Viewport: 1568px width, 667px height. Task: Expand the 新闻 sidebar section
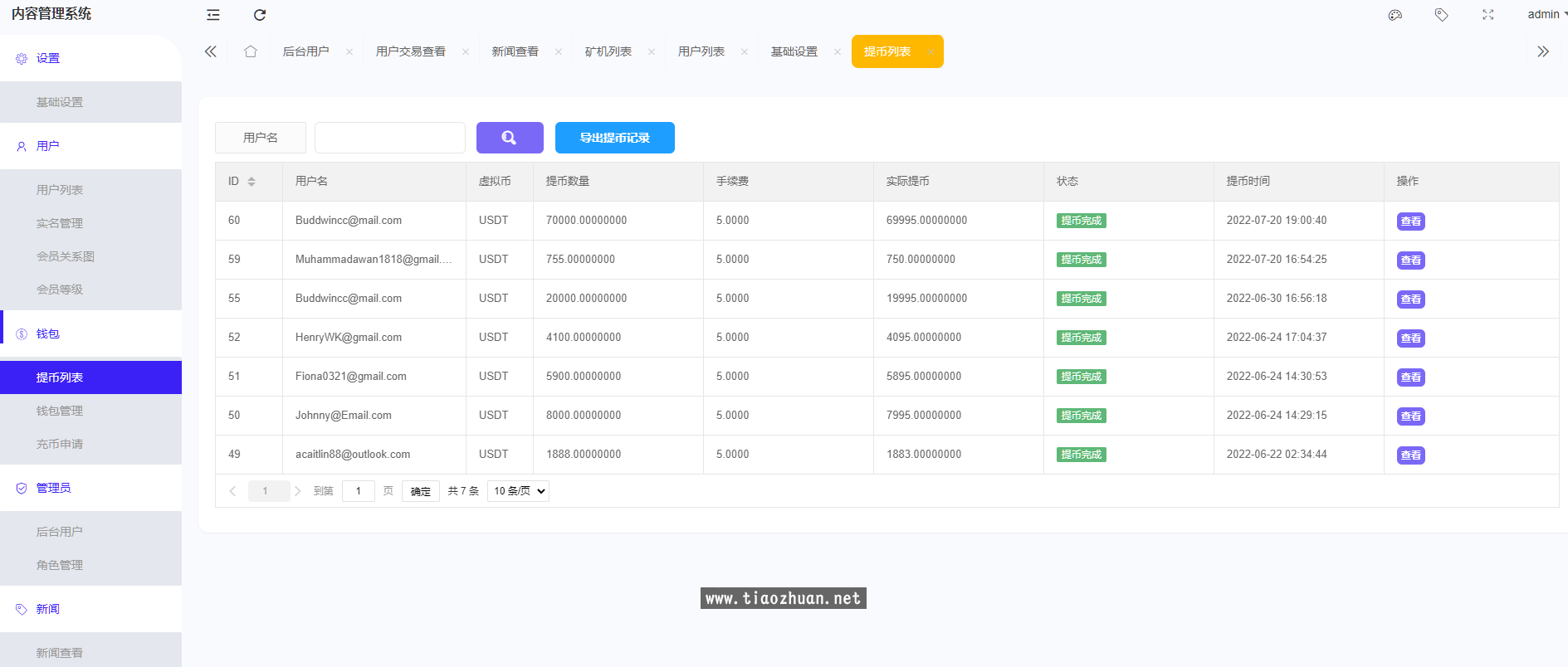point(90,609)
